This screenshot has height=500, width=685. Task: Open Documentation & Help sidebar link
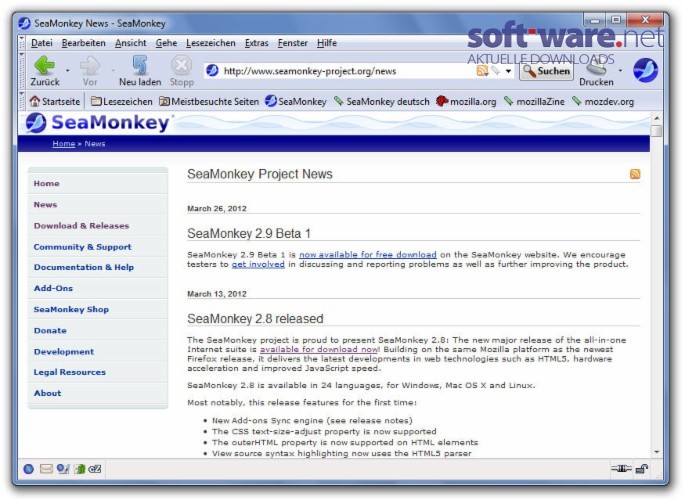point(84,267)
